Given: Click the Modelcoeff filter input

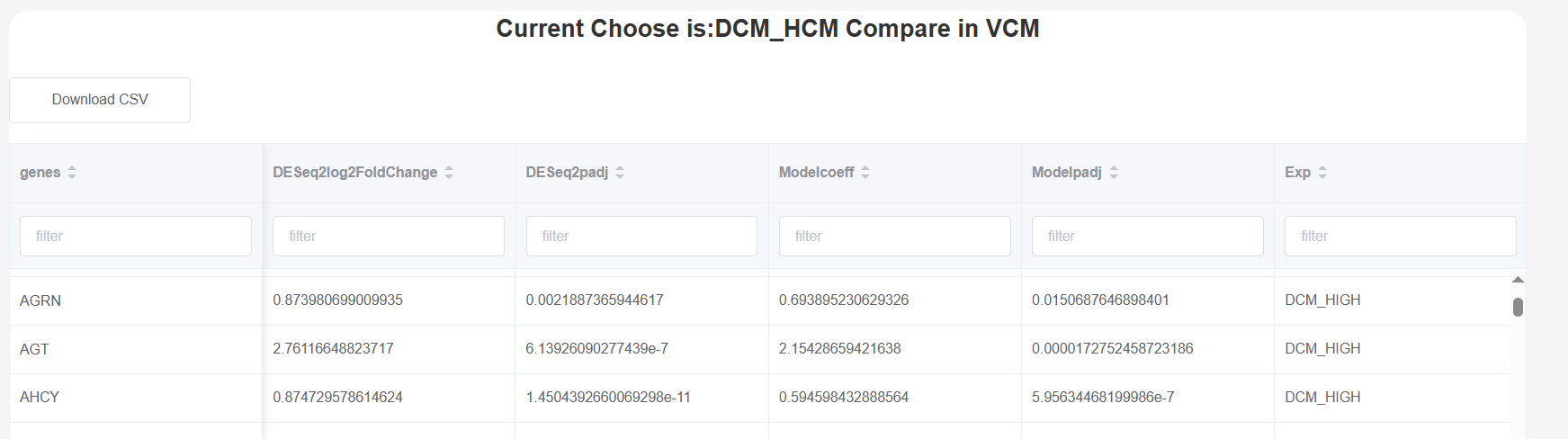Looking at the screenshot, I should click(x=894, y=236).
